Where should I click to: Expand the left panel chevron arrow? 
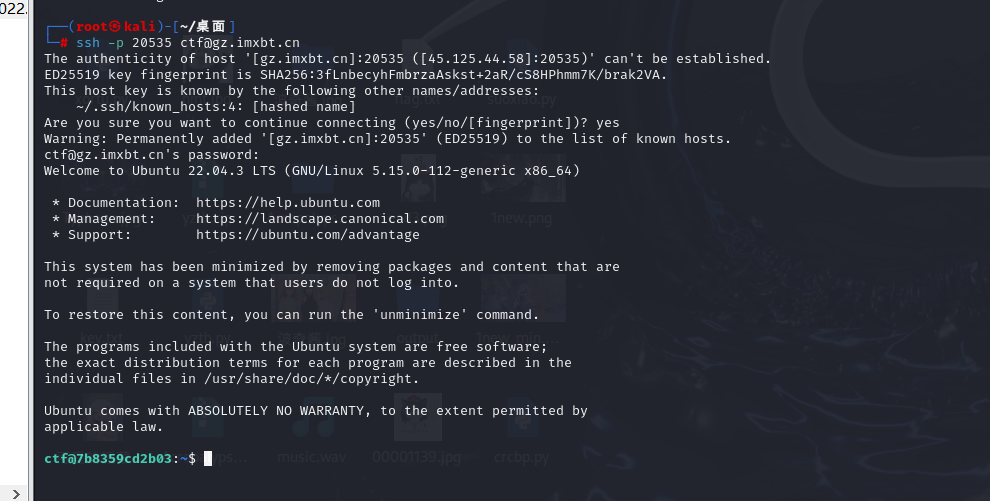coord(16,493)
